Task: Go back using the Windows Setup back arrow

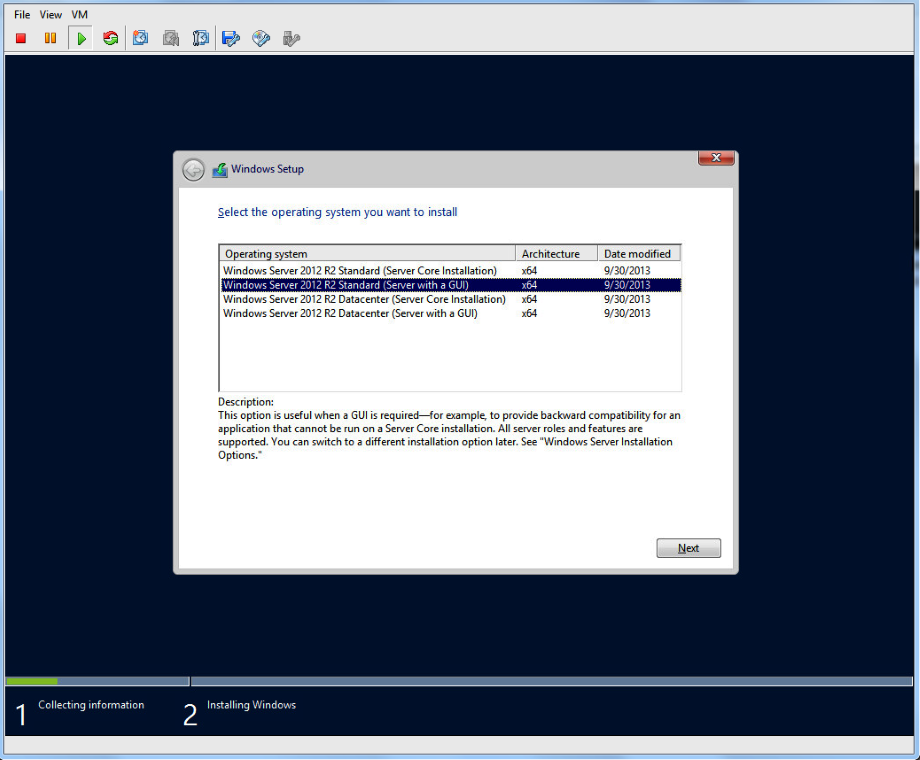Action: pyautogui.click(x=193, y=170)
